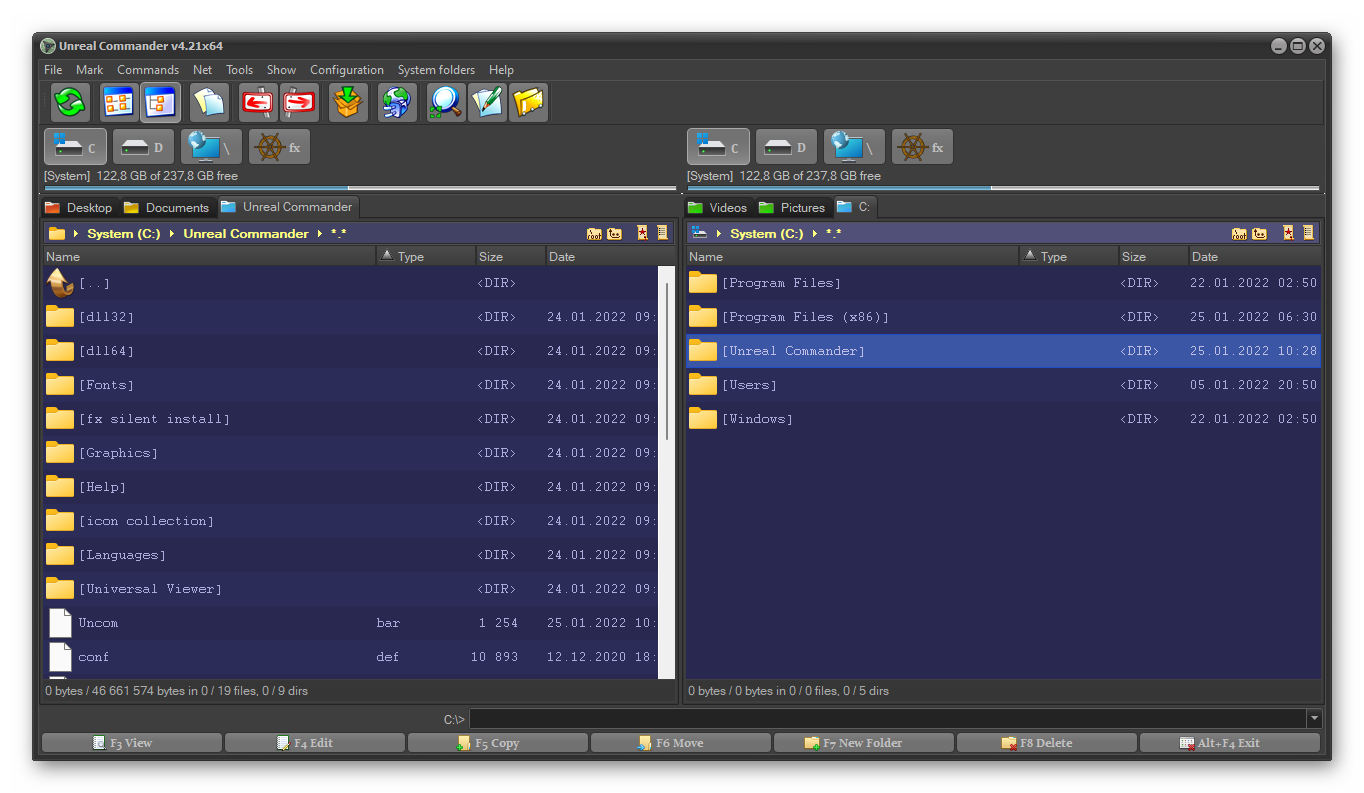Go to parent folder icon in right panel

(1259, 233)
